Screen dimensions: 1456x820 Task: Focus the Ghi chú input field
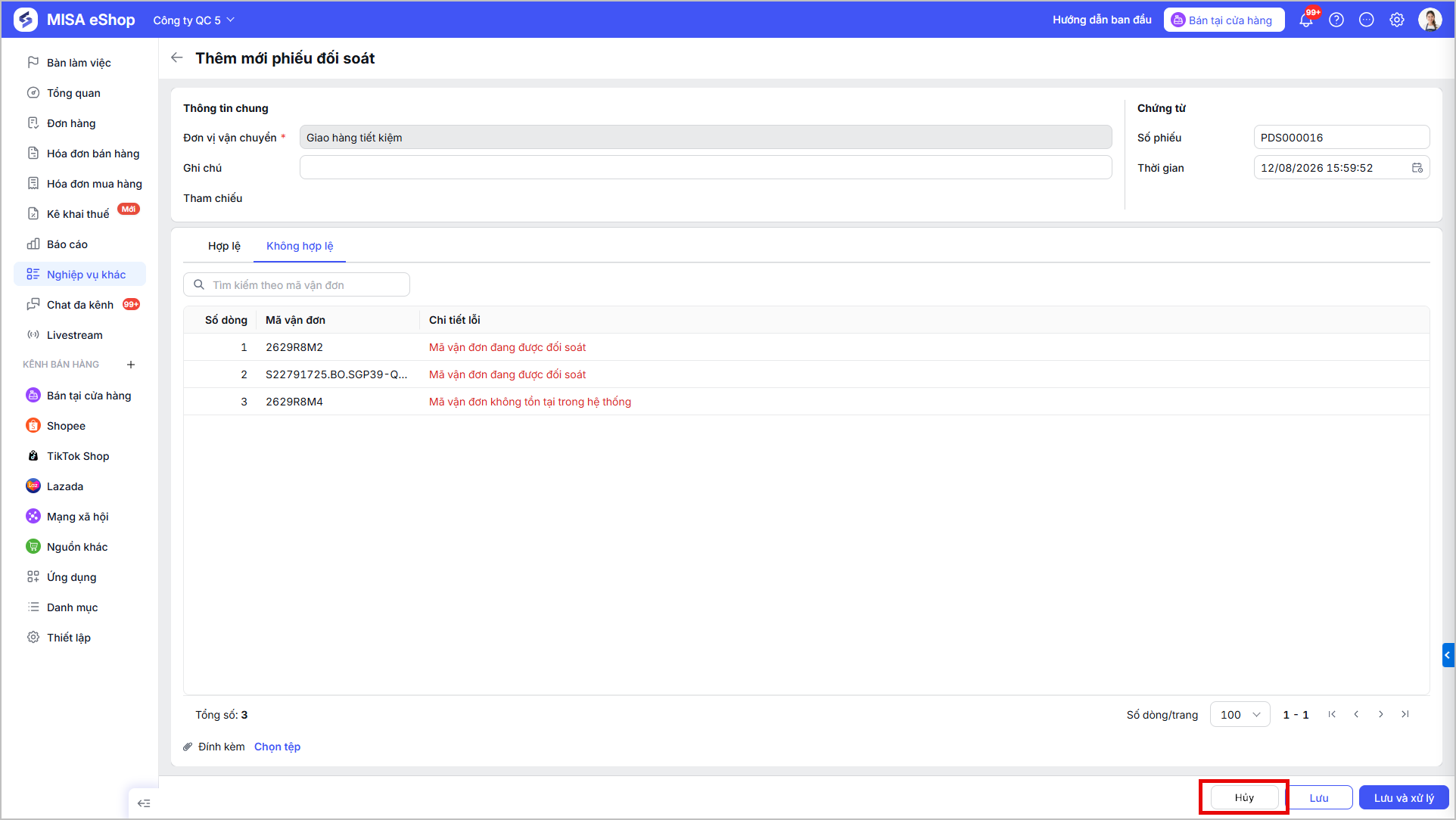coord(705,167)
